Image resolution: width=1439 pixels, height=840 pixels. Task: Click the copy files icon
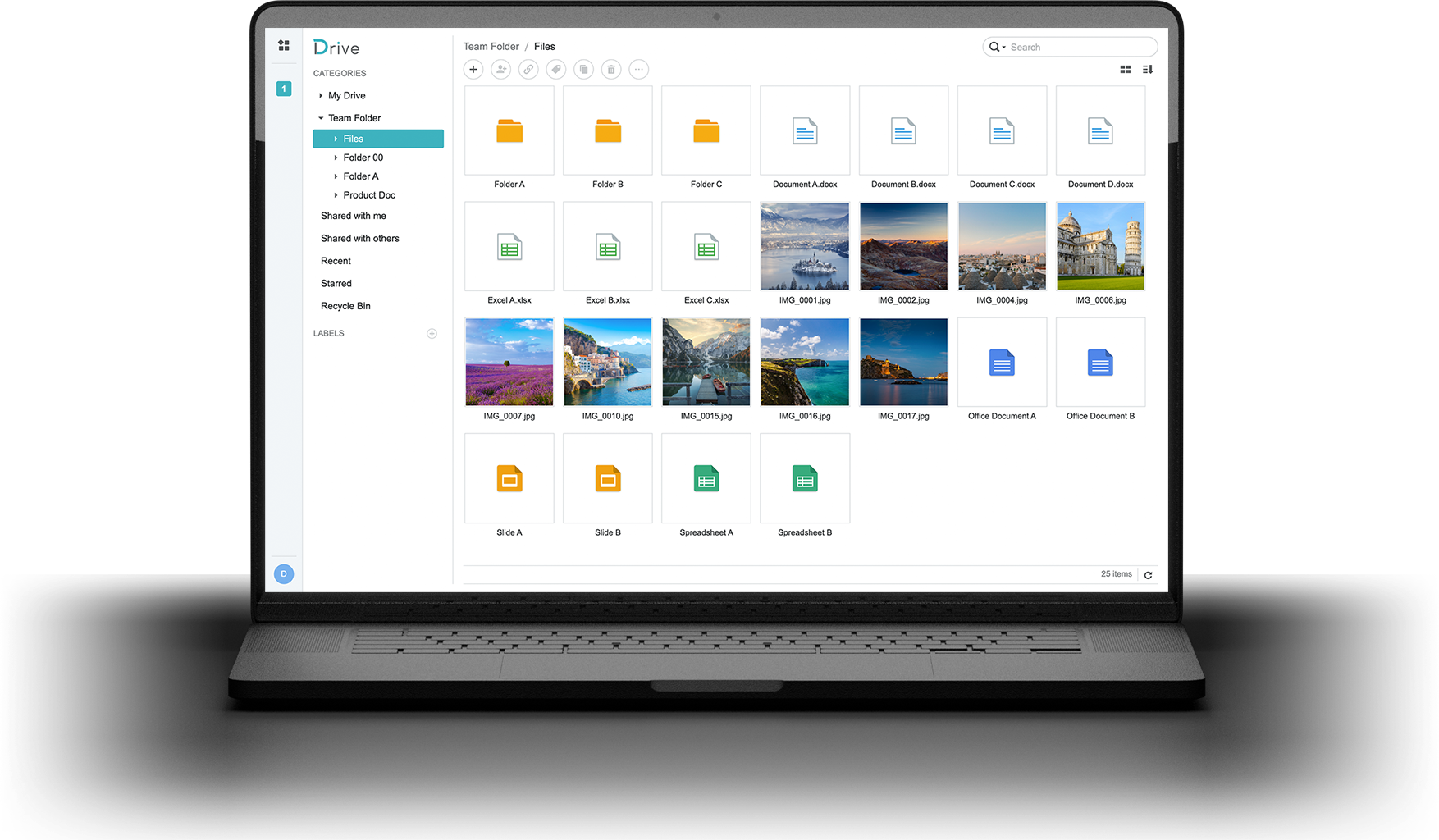click(x=583, y=69)
